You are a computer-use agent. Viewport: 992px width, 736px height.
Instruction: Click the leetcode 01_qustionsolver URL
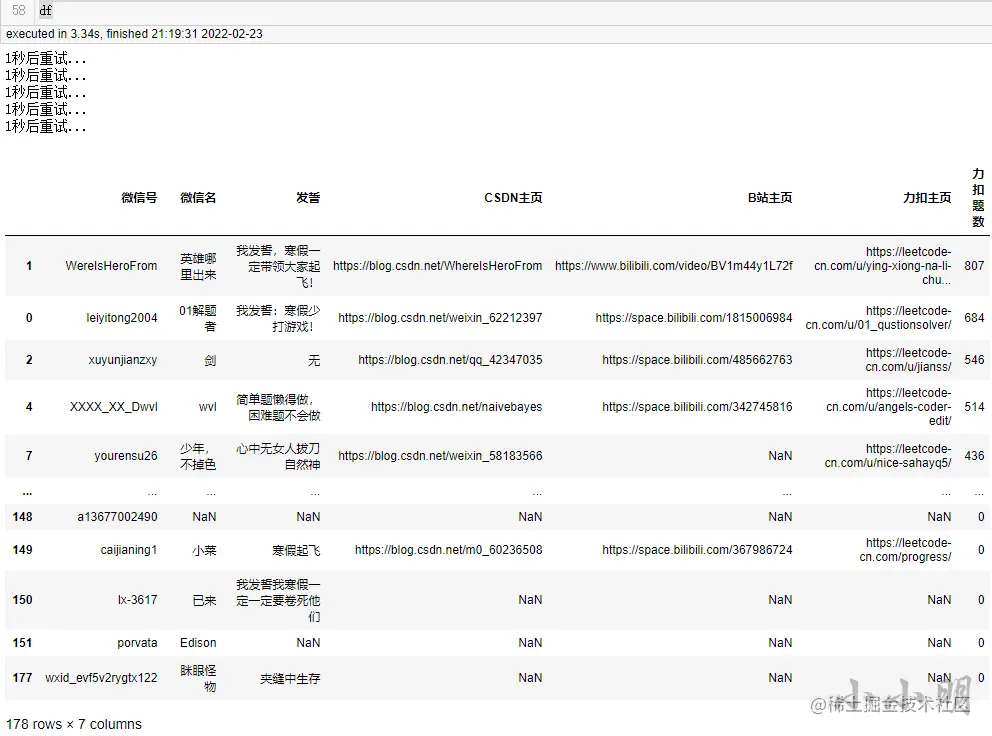pyautogui.click(x=878, y=318)
